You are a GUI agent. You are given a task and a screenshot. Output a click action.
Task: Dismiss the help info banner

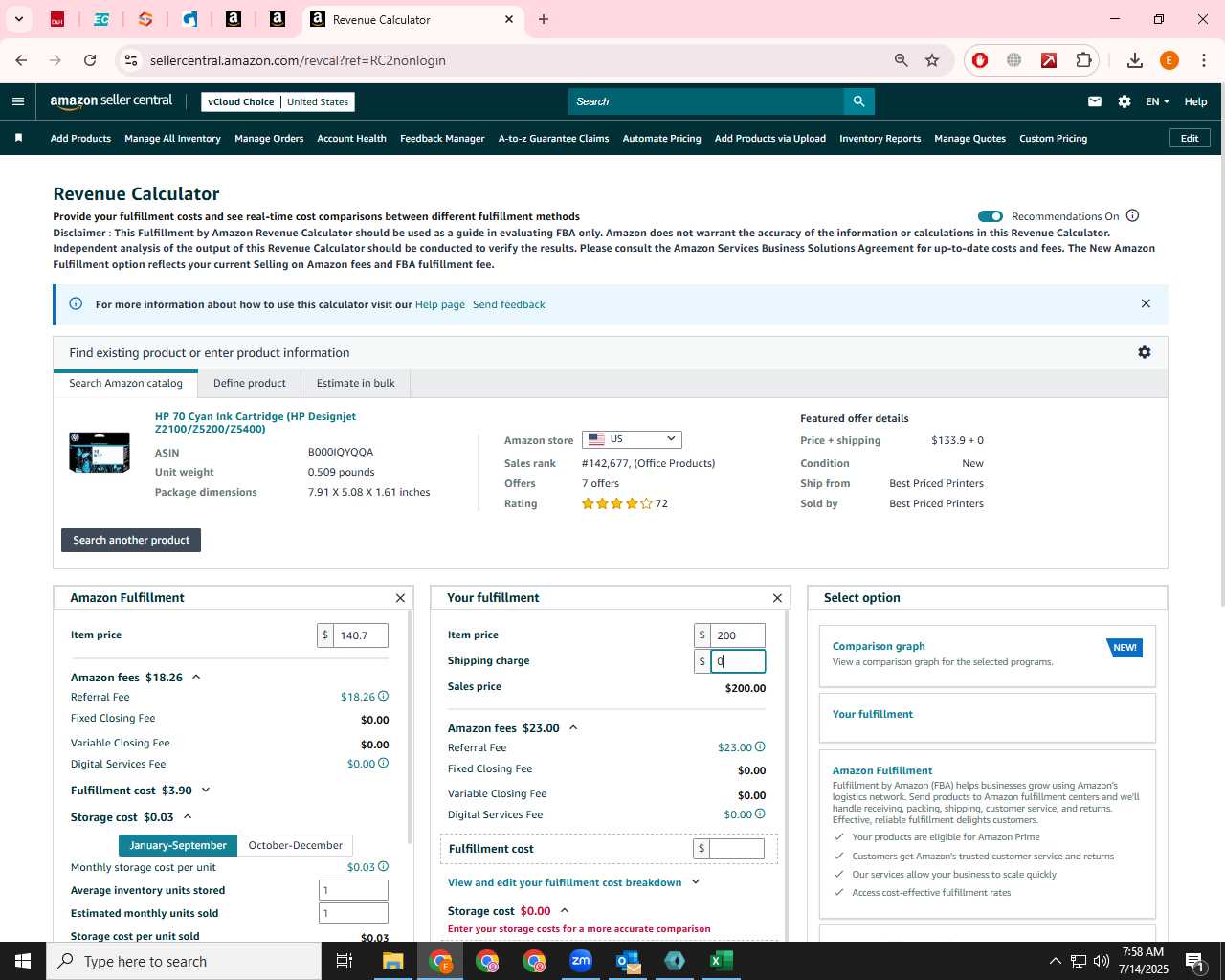click(x=1146, y=303)
